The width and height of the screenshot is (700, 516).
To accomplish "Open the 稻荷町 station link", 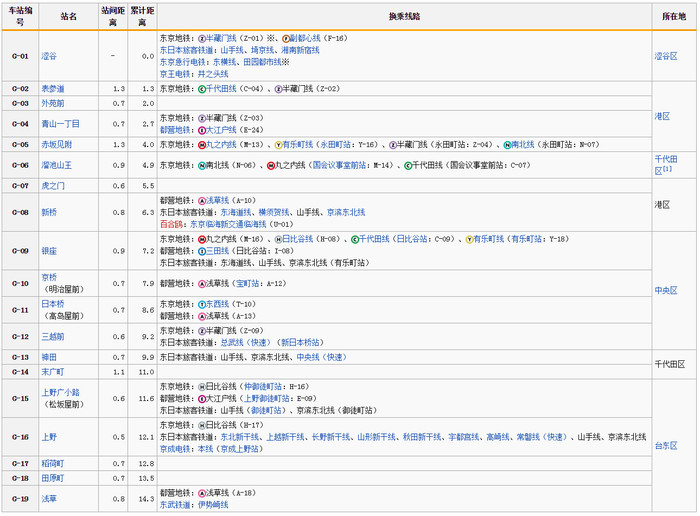I will (53, 464).
